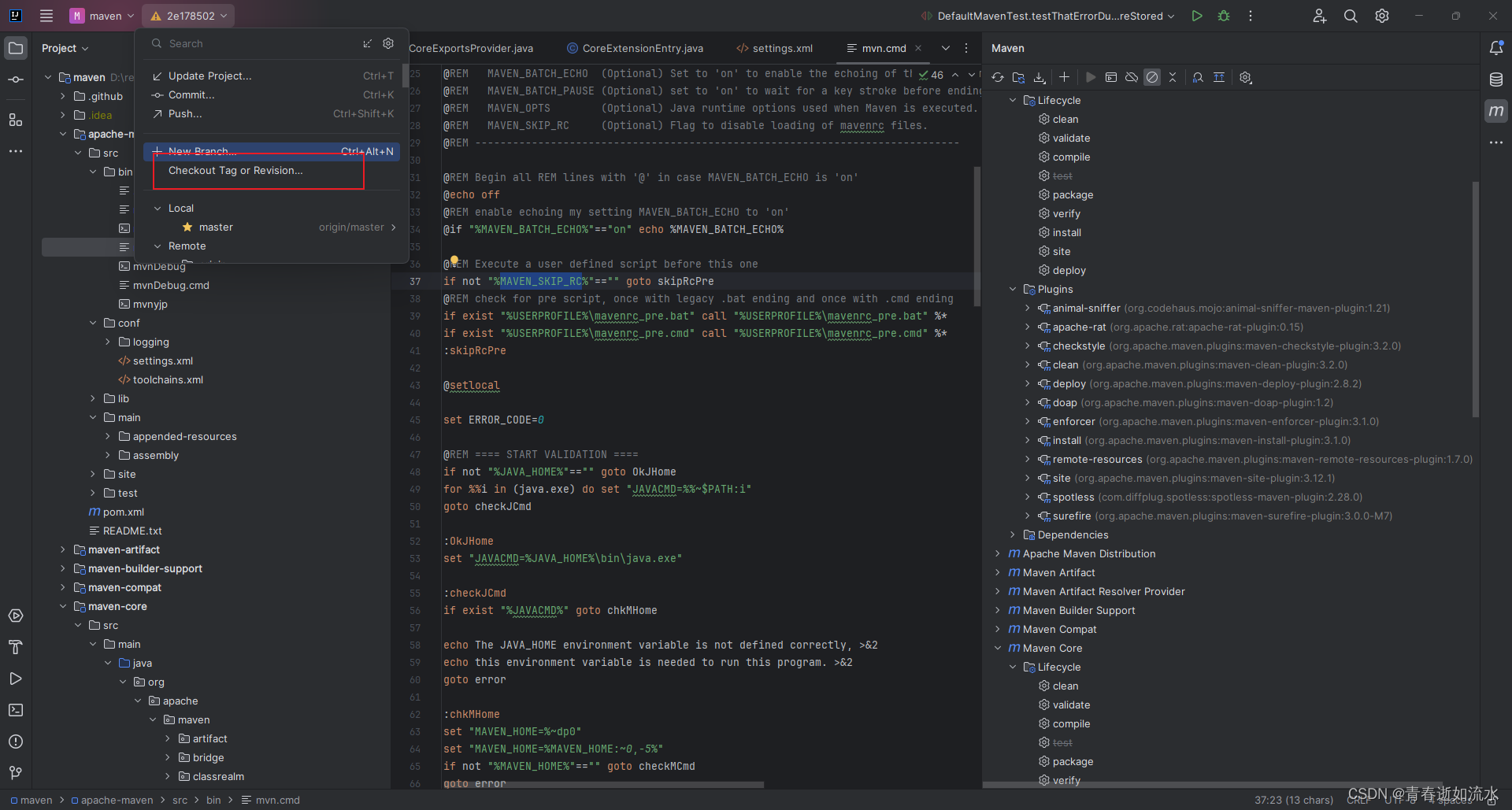Open the Terminal tool window
This screenshot has height=810, width=1512.
[16, 710]
